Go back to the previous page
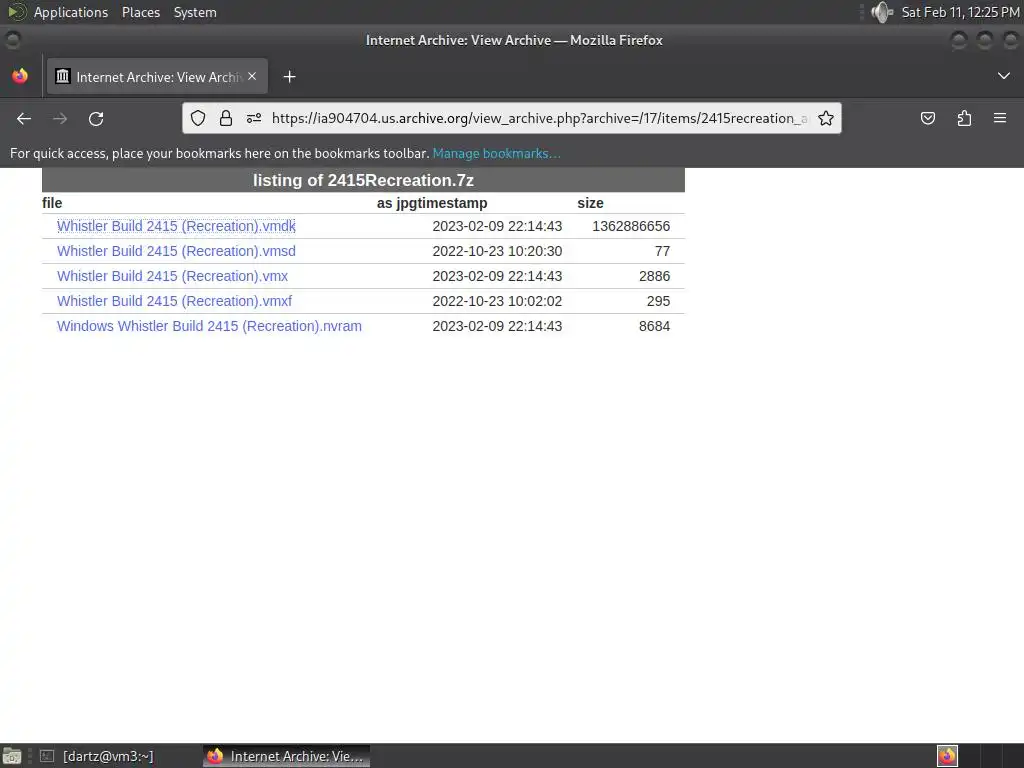This screenshot has height=768, width=1024. click(x=24, y=118)
